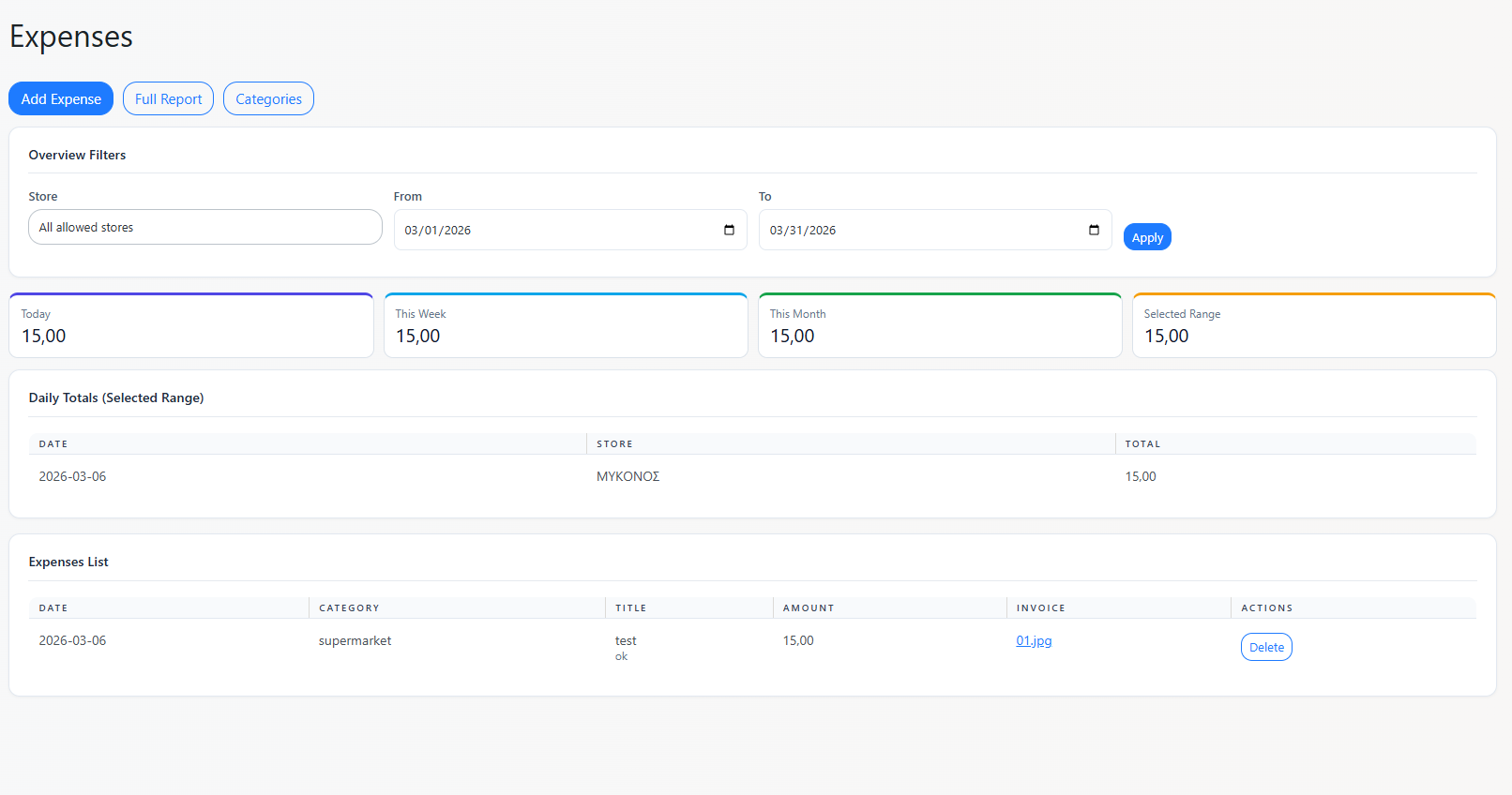Click the Amount column header in Expenses List
This screenshot has height=795, width=1512.
(809, 608)
